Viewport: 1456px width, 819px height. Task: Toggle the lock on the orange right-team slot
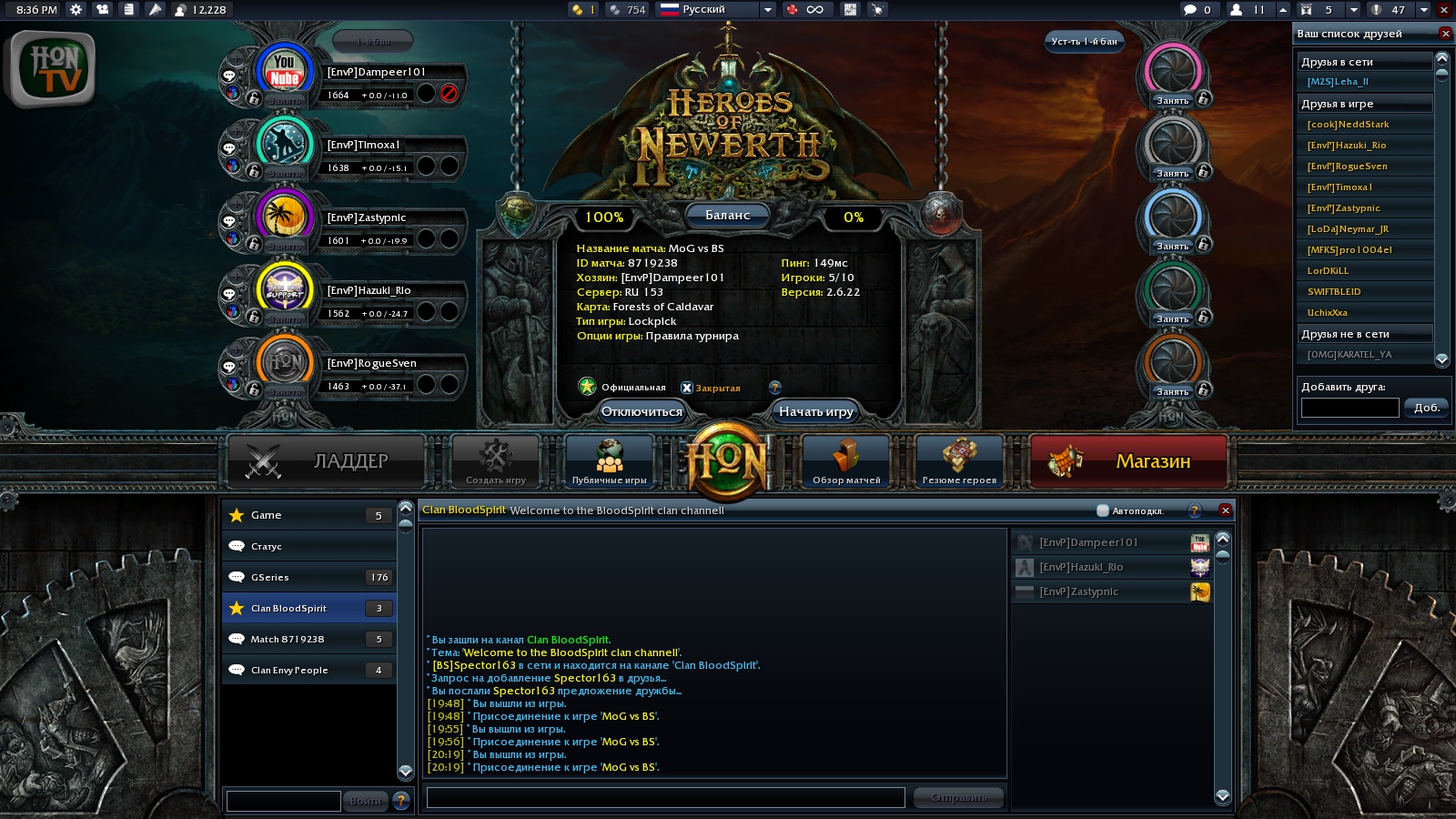click(1203, 389)
